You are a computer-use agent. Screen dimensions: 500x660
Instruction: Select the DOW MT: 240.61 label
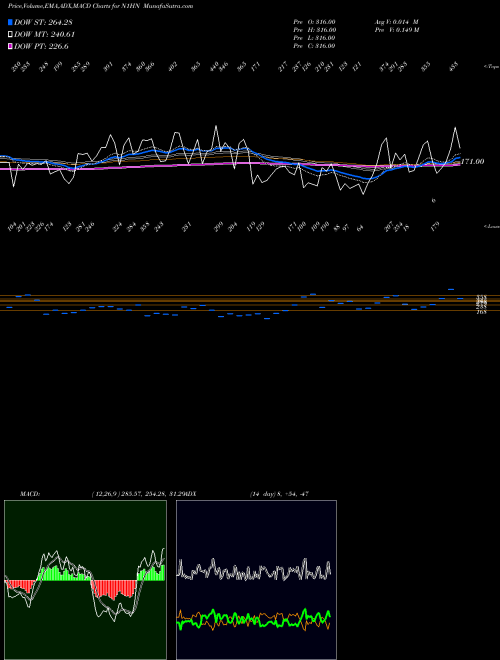point(45,35)
